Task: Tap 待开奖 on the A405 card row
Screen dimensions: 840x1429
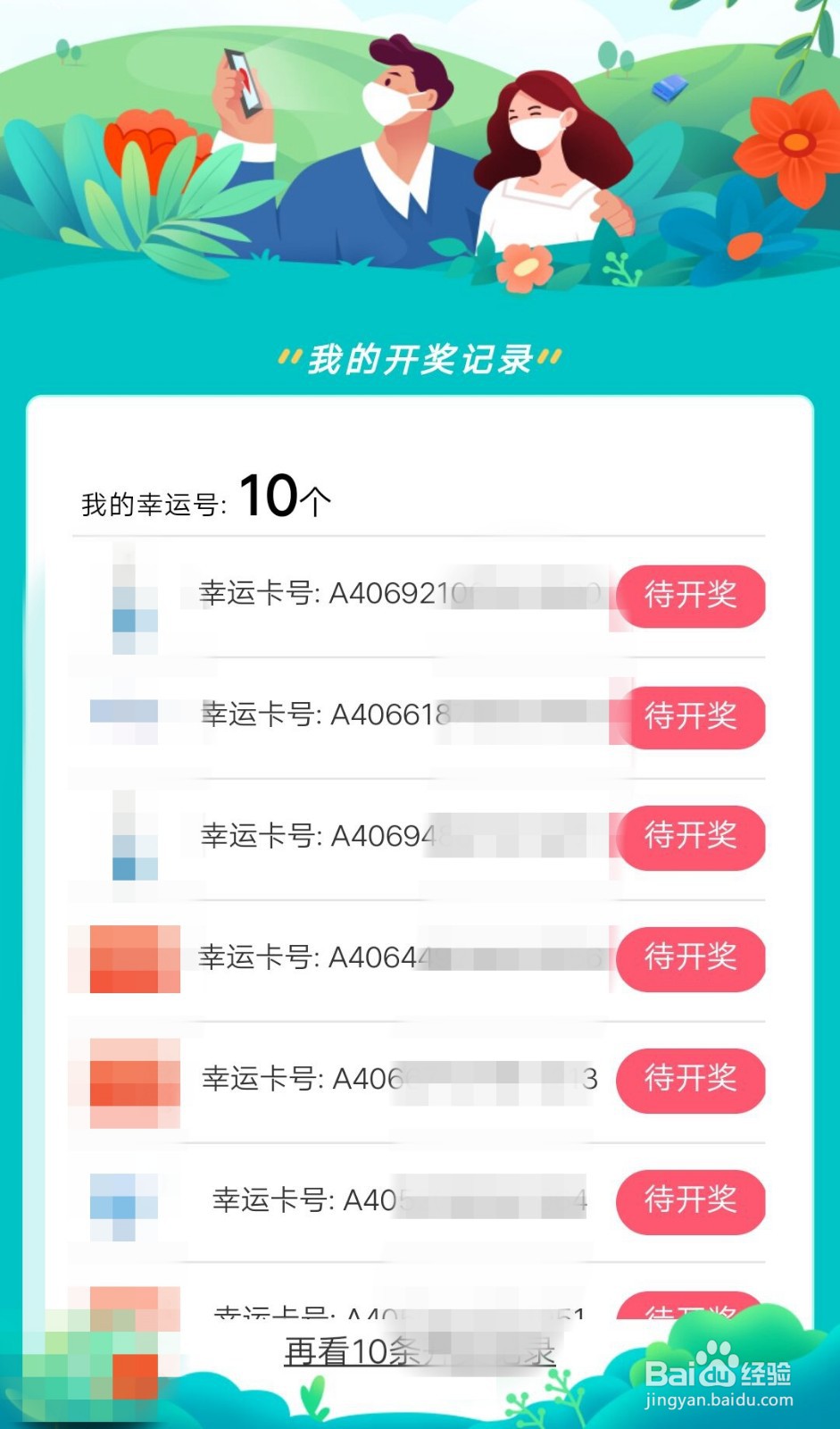Action: point(690,1200)
